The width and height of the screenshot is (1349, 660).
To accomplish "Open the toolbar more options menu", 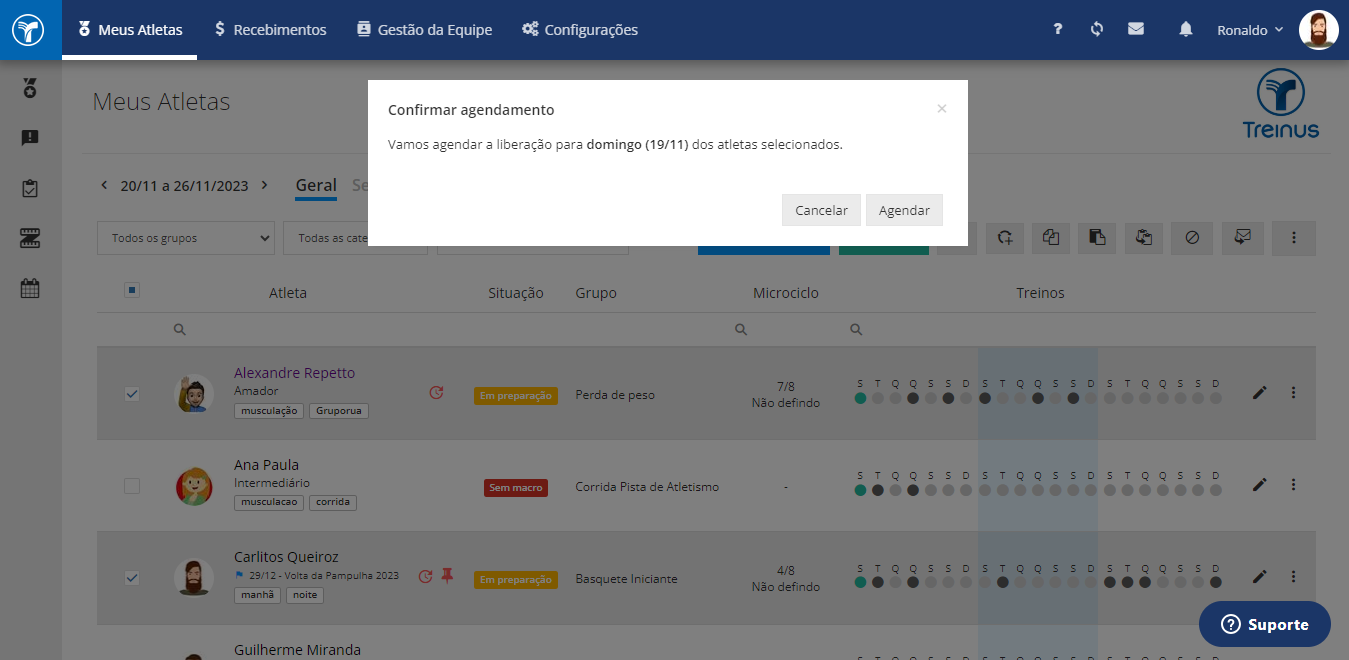I will tap(1293, 238).
